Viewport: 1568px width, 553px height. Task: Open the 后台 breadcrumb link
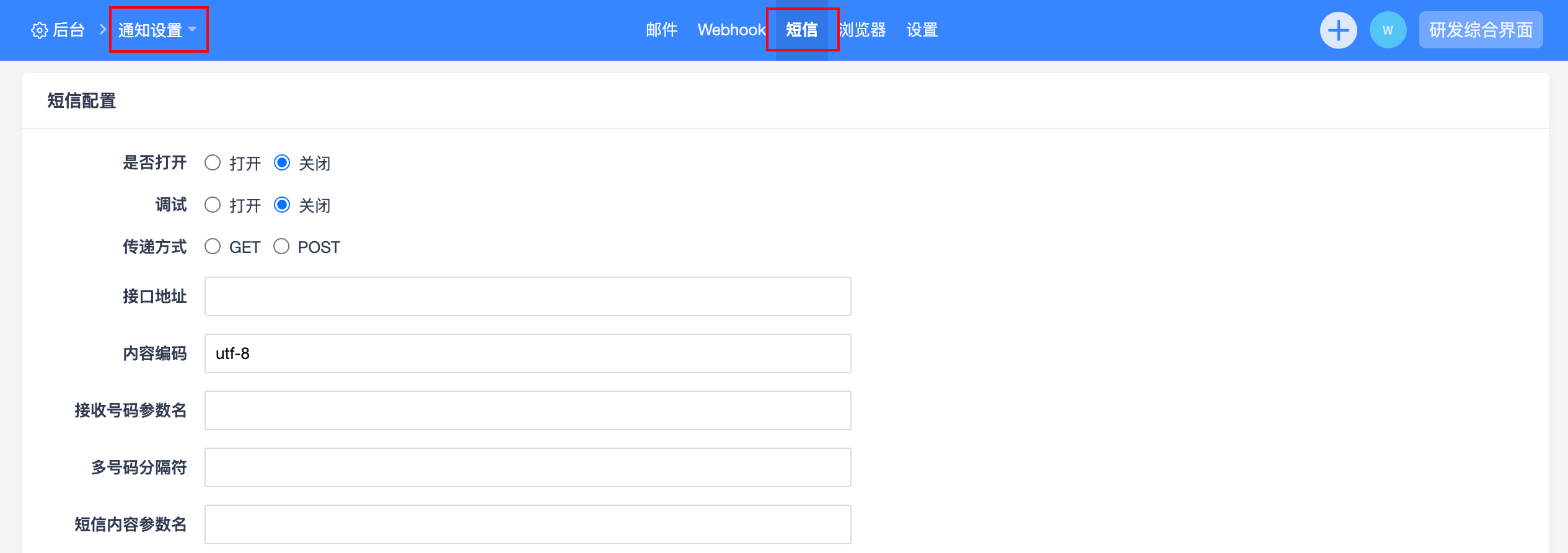tap(68, 30)
